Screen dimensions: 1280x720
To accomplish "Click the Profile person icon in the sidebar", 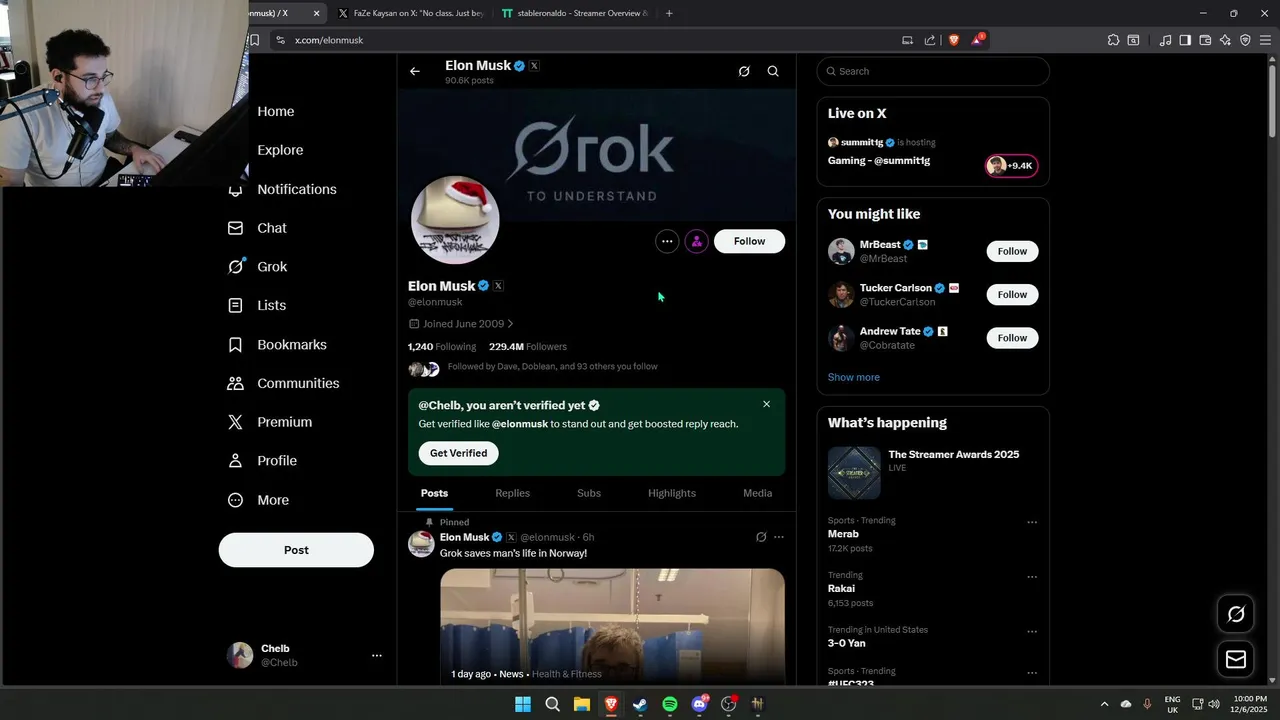I will coord(235,461).
